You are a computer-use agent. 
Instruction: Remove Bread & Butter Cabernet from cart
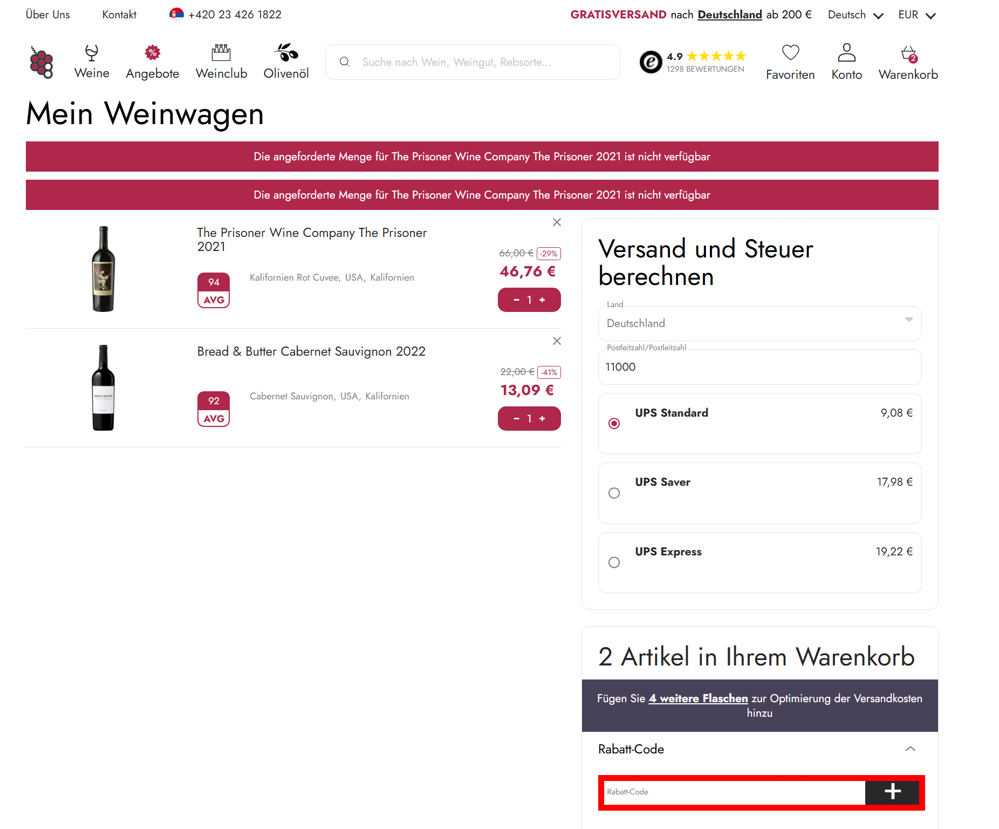(x=557, y=341)
